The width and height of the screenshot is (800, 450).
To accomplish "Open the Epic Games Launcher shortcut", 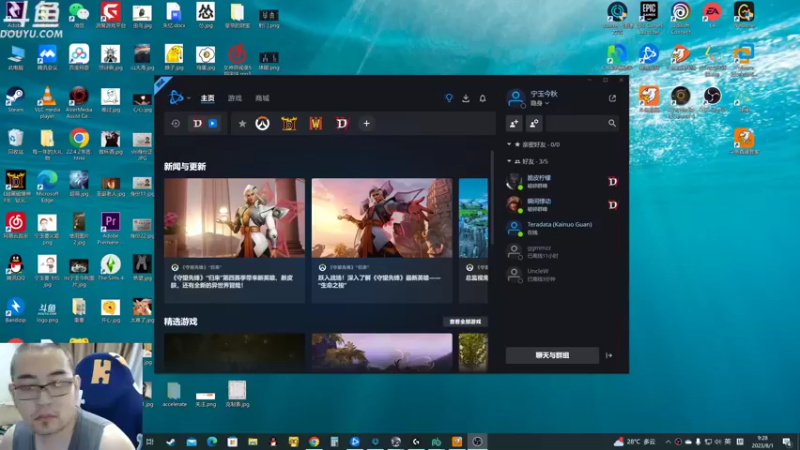I will [649, 17].
